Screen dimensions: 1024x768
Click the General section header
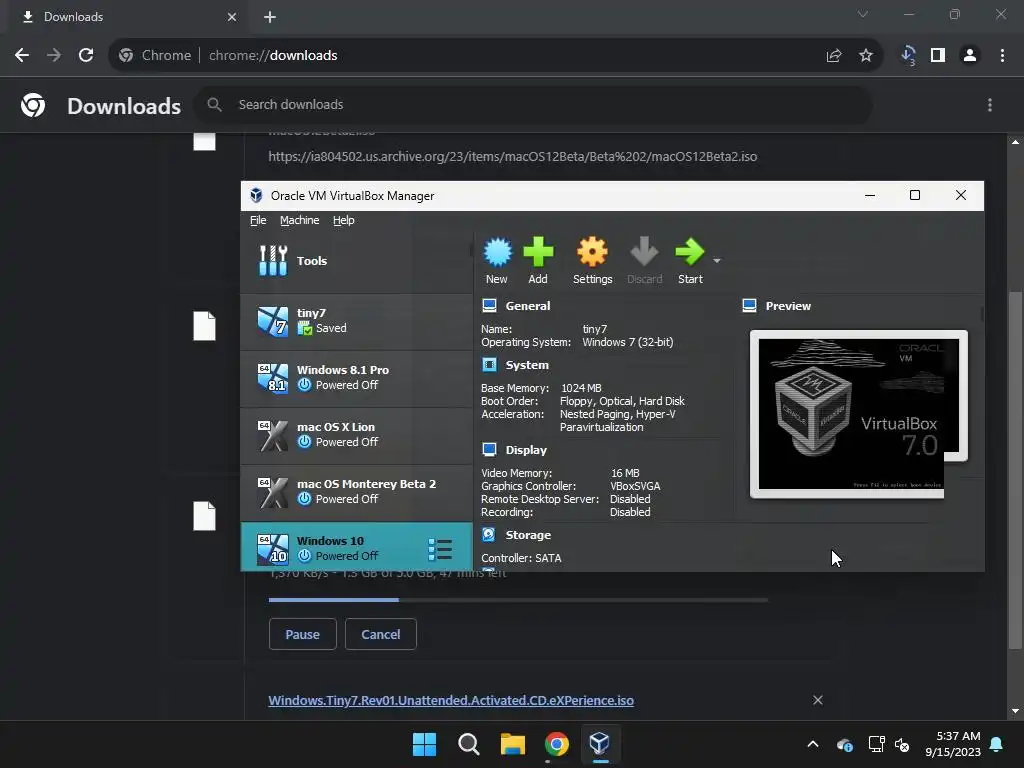point(528,306)
